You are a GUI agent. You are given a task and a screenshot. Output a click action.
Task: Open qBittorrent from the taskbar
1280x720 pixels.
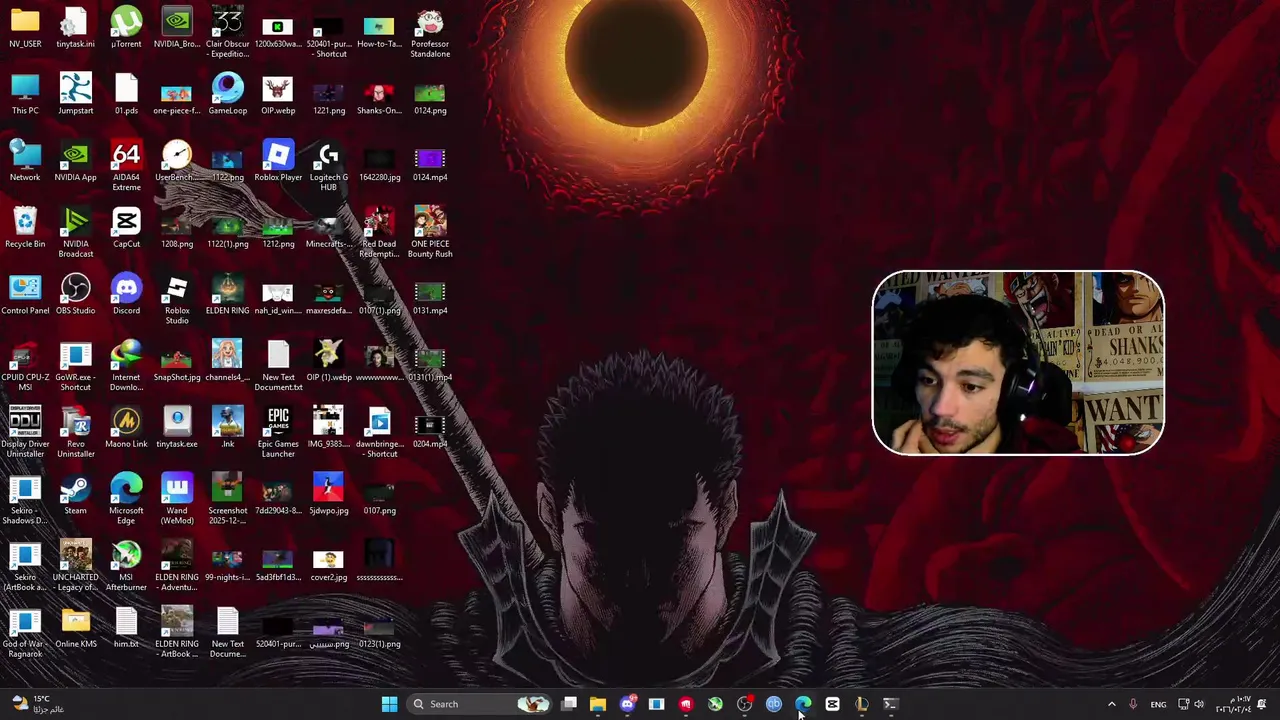(773, 704)
